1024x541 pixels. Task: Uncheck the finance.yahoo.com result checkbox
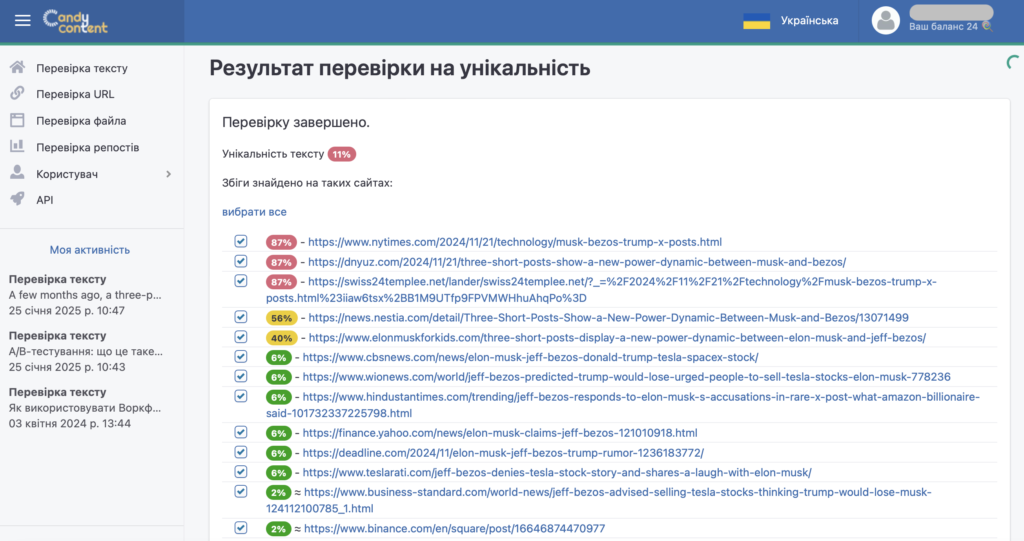[x=241, y=432]
